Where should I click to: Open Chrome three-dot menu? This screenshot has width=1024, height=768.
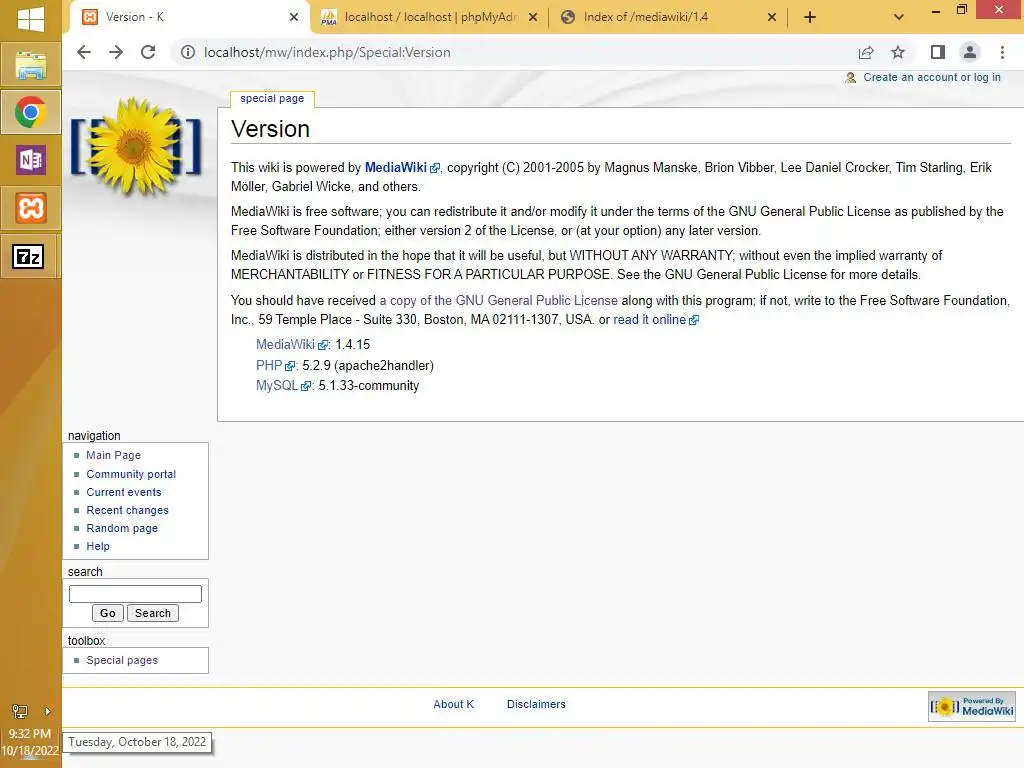click(1002, 52)
